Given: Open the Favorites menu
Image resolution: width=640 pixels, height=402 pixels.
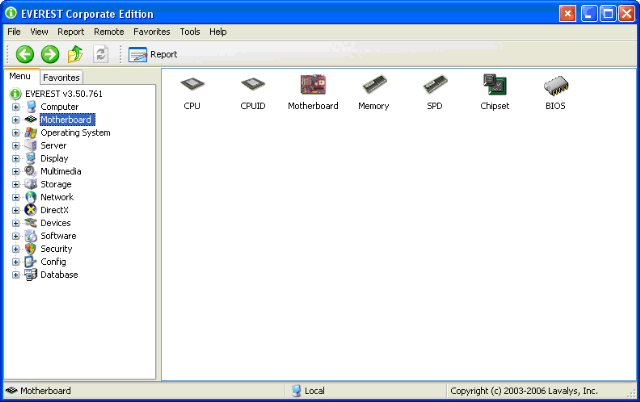Looking at the screenshot, I should 151,32.
